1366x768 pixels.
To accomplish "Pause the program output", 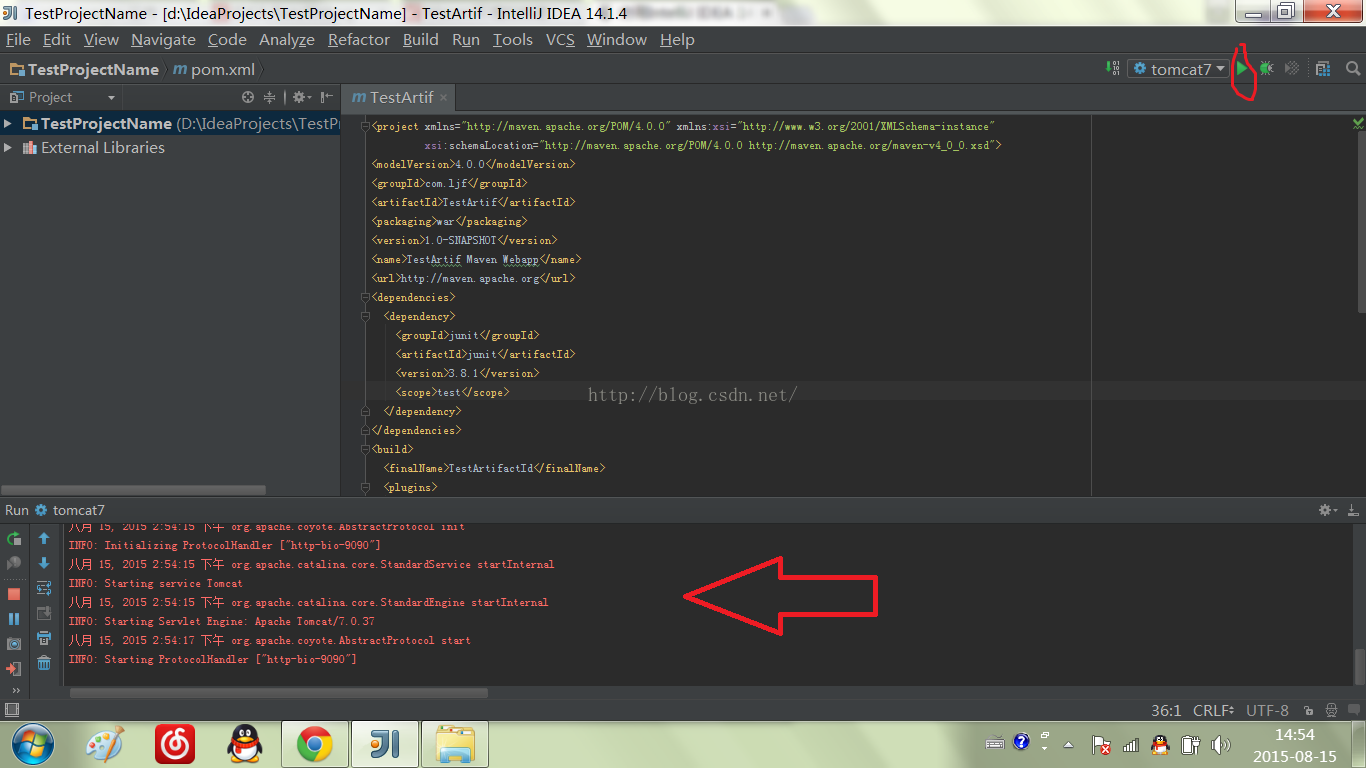I will 14,619.
